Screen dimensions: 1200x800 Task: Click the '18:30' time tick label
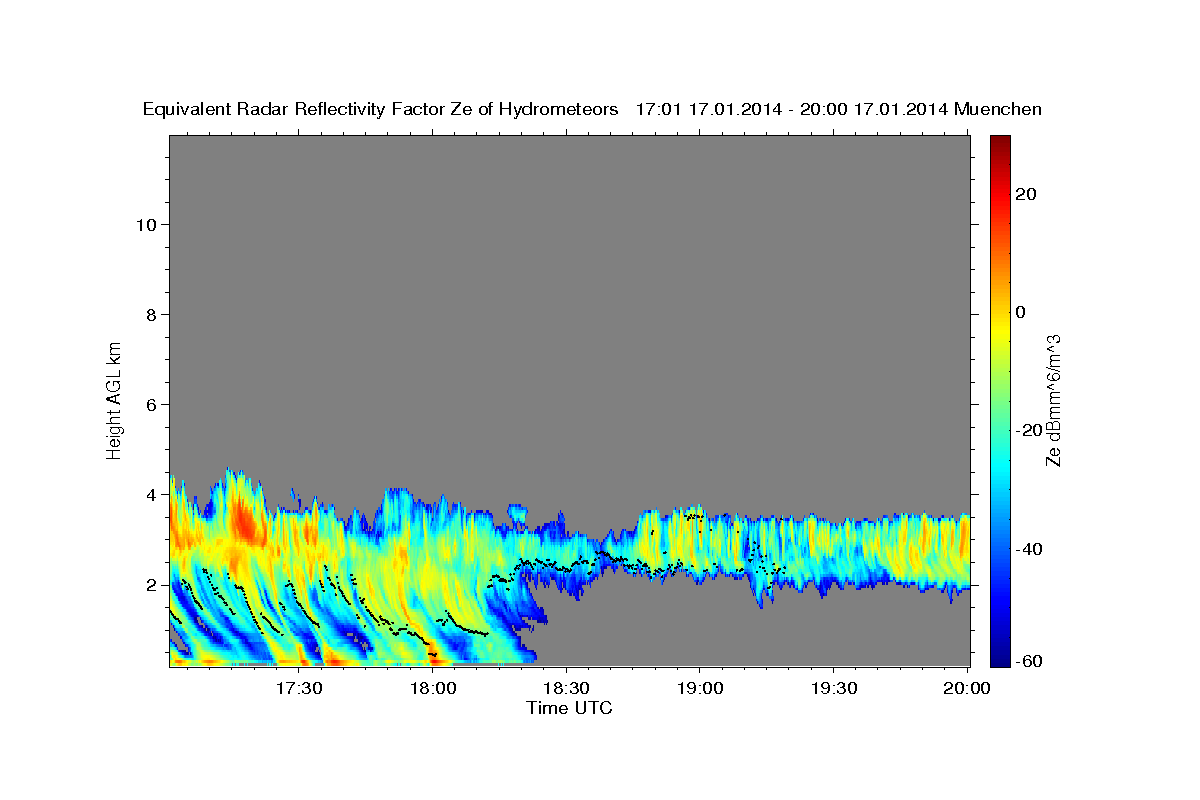click(x=566, y=689)
